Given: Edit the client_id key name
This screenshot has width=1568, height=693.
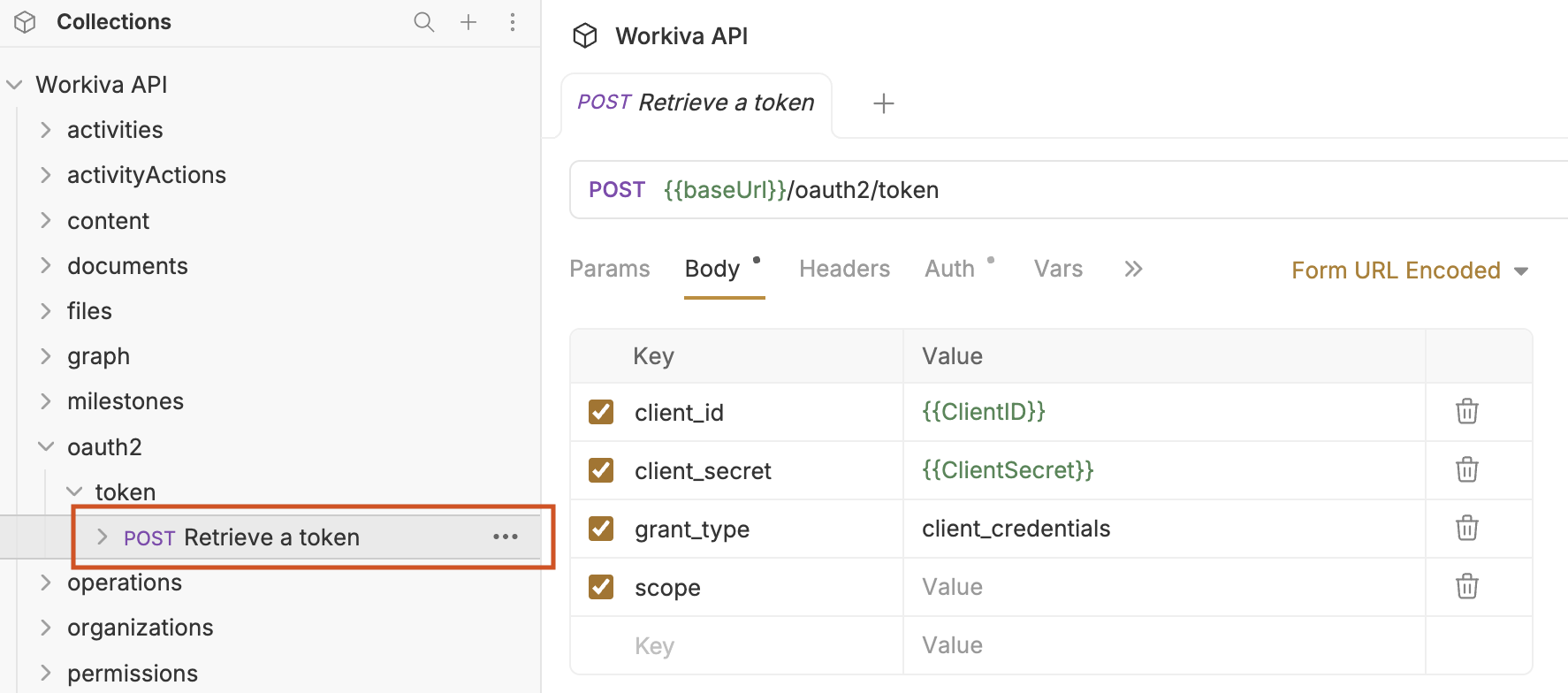Looking at the screenshot, I should [x=679, y=413].
